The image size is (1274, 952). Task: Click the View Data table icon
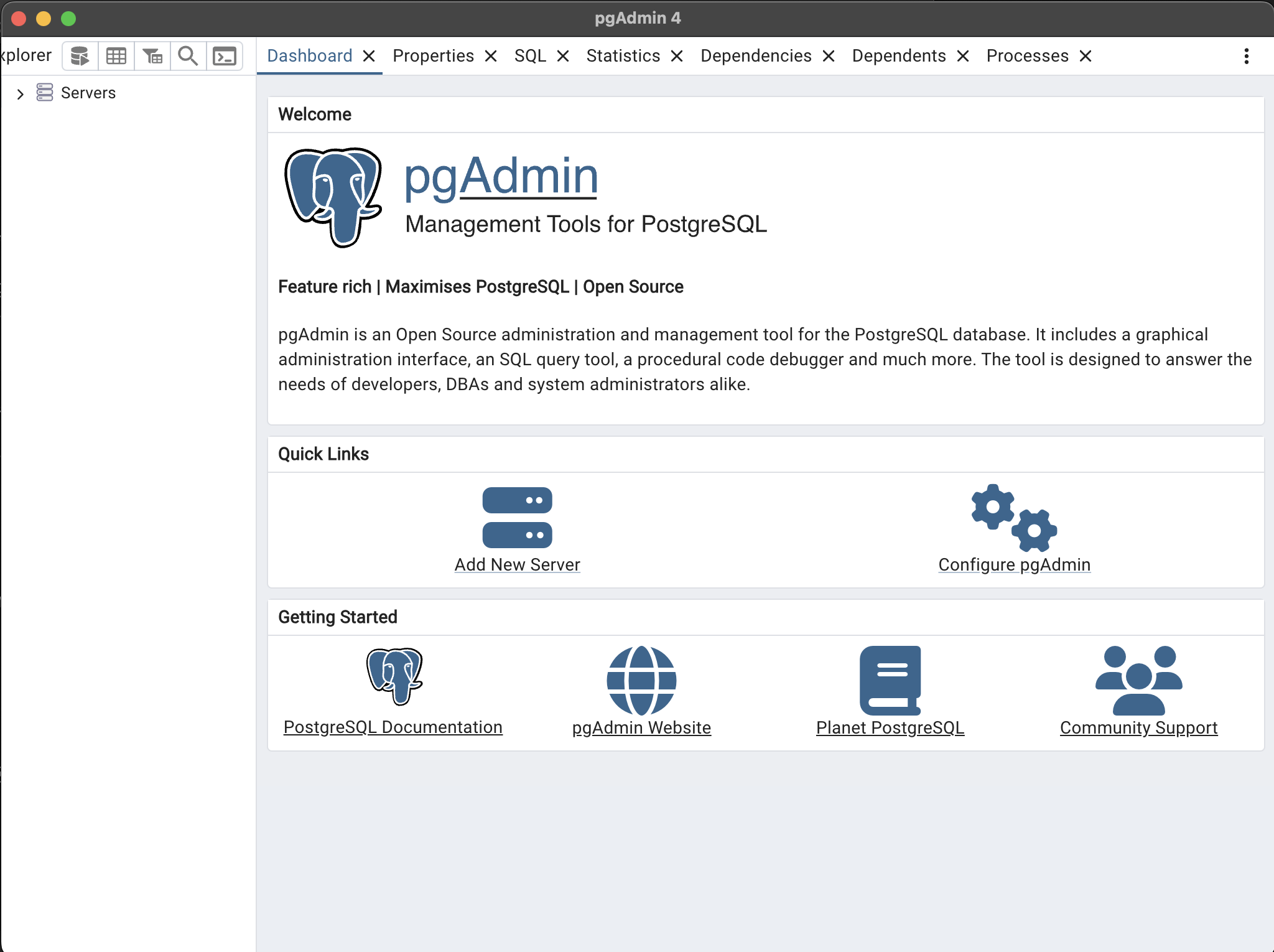point(116,56)
